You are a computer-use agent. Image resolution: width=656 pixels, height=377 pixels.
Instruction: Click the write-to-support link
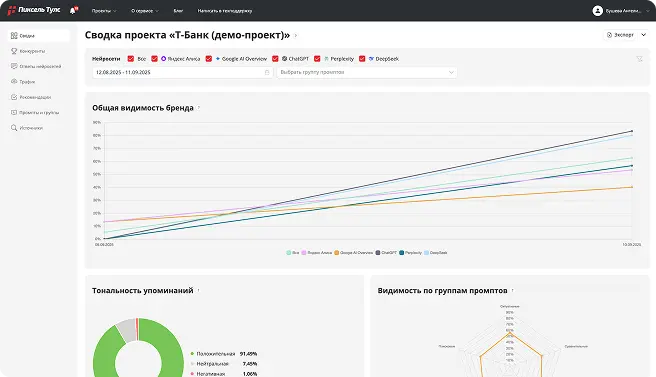tap(225, 11)
